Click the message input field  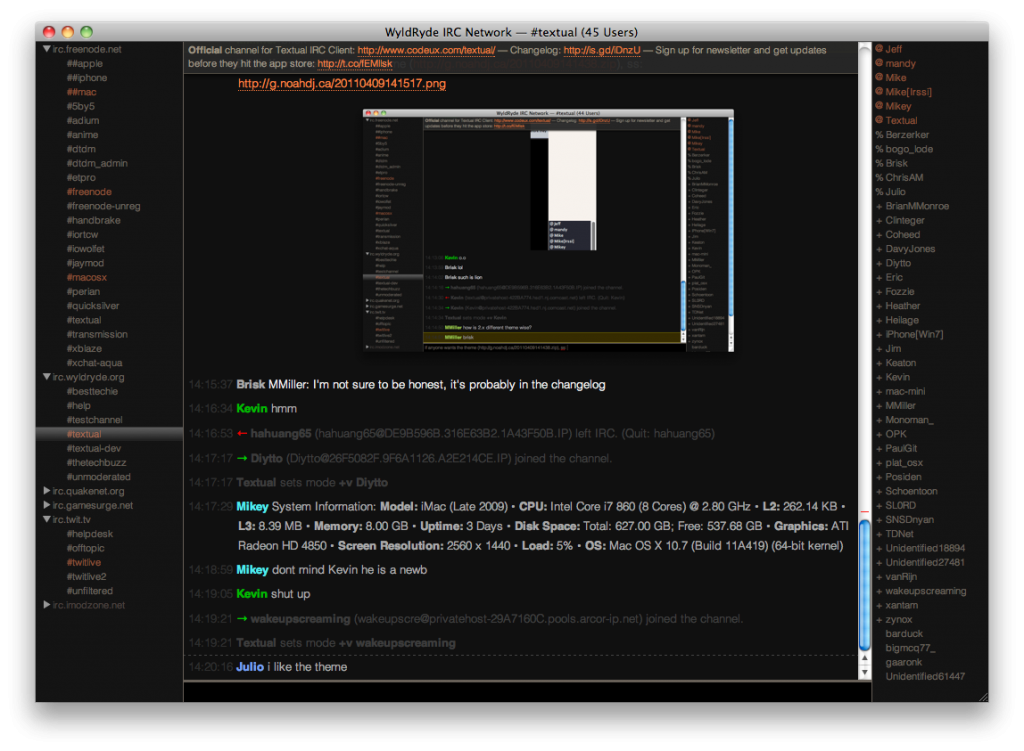527,692
